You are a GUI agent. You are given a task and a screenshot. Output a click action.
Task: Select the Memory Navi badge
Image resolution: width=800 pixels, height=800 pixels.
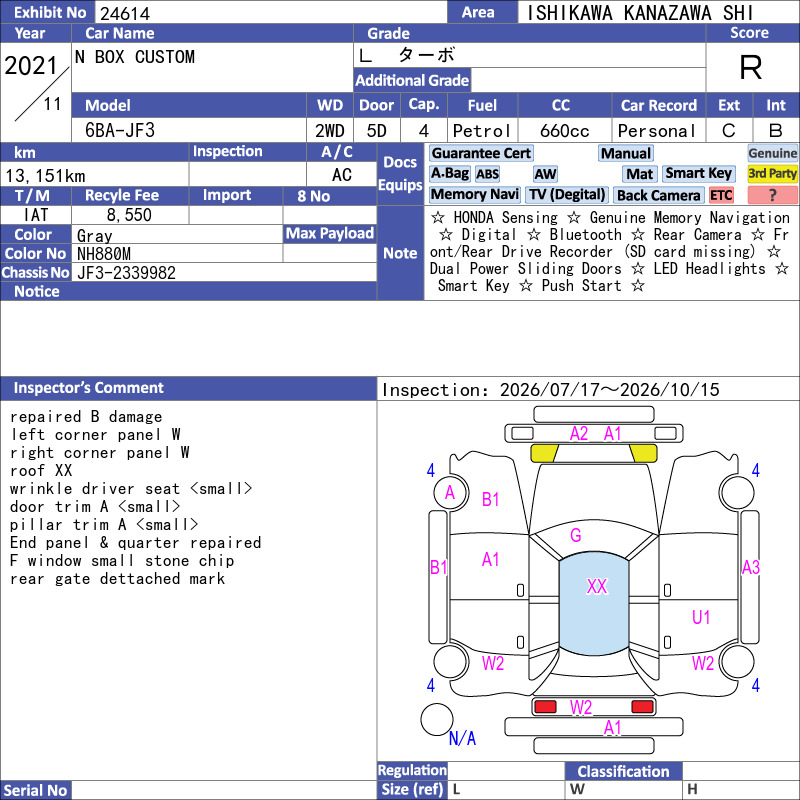coord(474,195)
